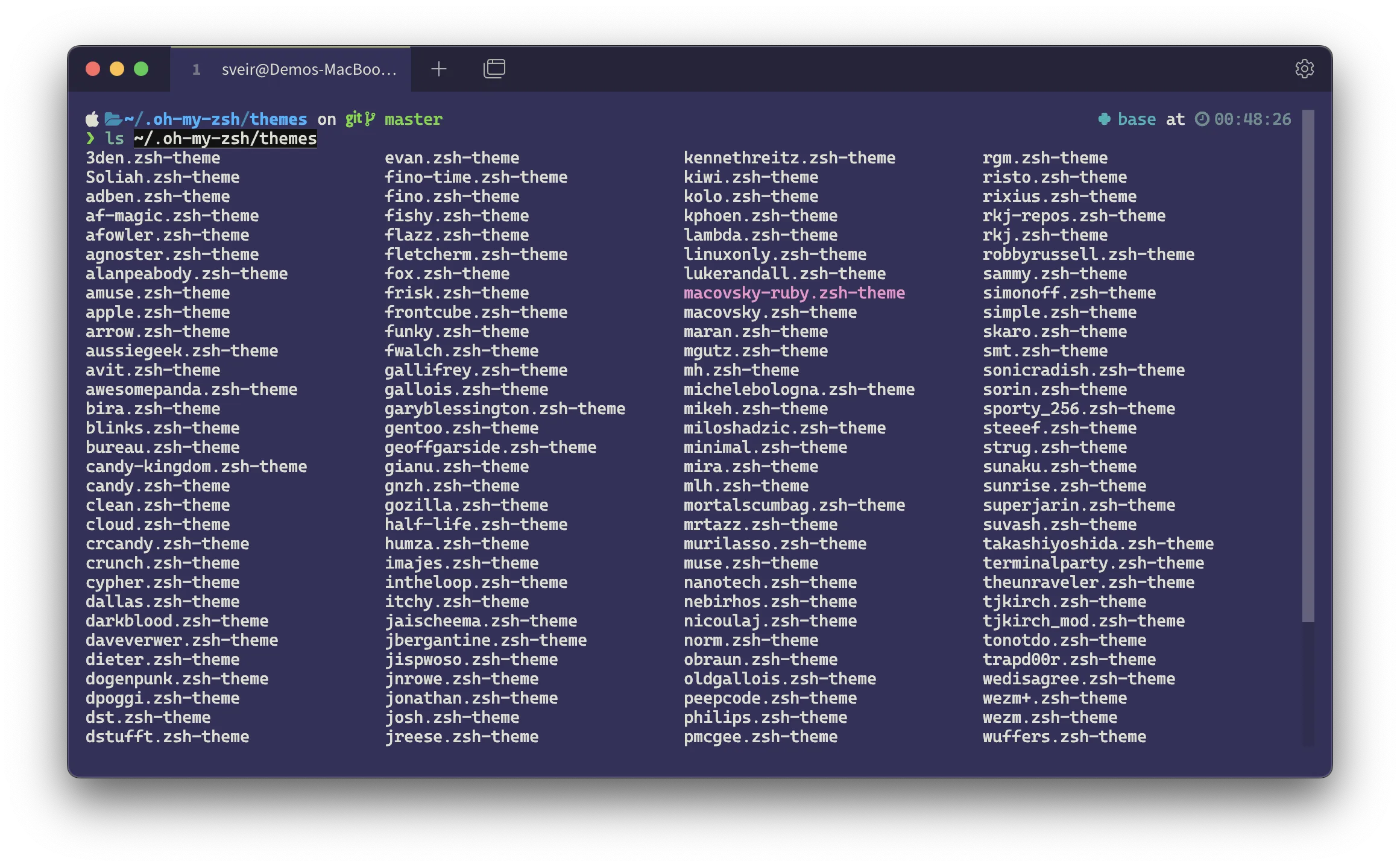Click pmcgee.zsh-theme file name
Screen dimensions: 1400x867
pyautogui.click(x=760, y=737)
